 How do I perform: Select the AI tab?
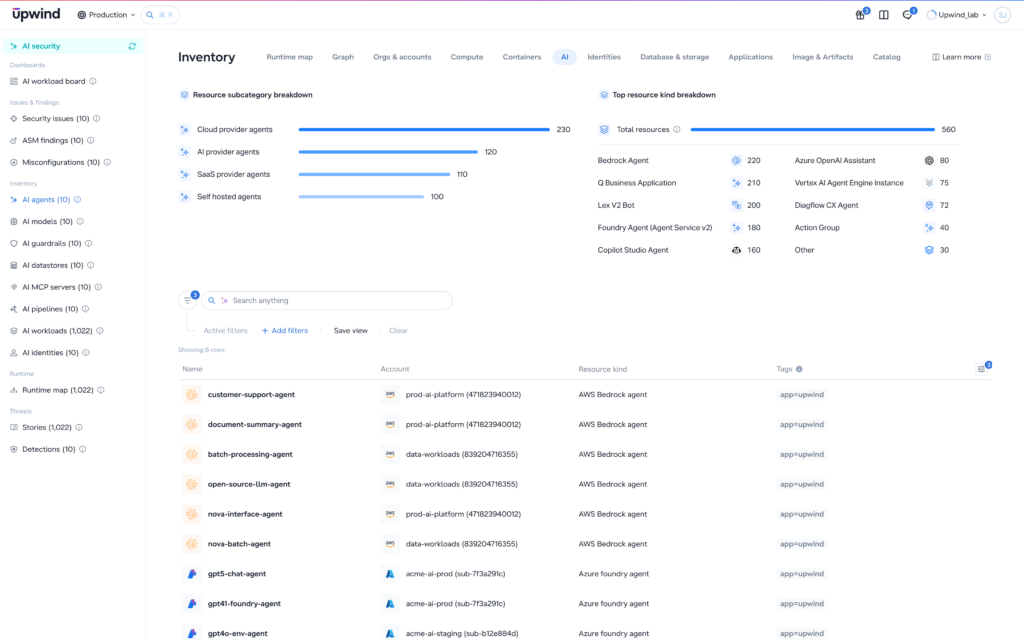click(565, 57)
